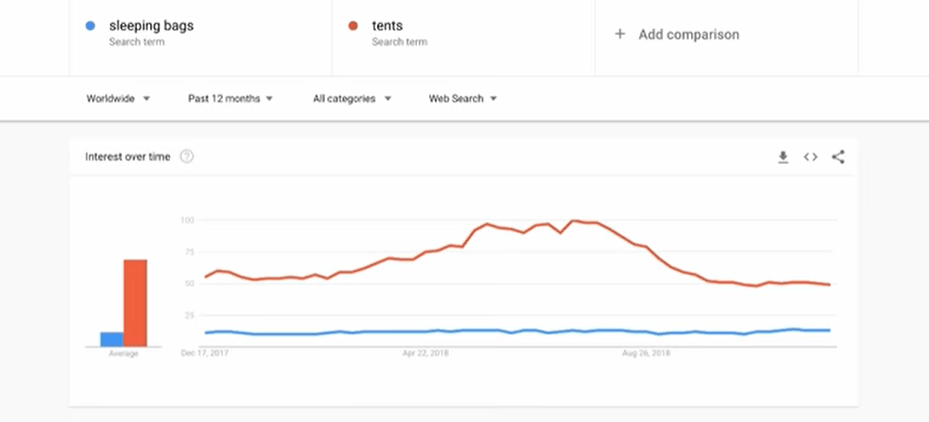Share the Interest over time chart
Image resolution: width=929 pixels, height=422 pixels.
point(838,157)
